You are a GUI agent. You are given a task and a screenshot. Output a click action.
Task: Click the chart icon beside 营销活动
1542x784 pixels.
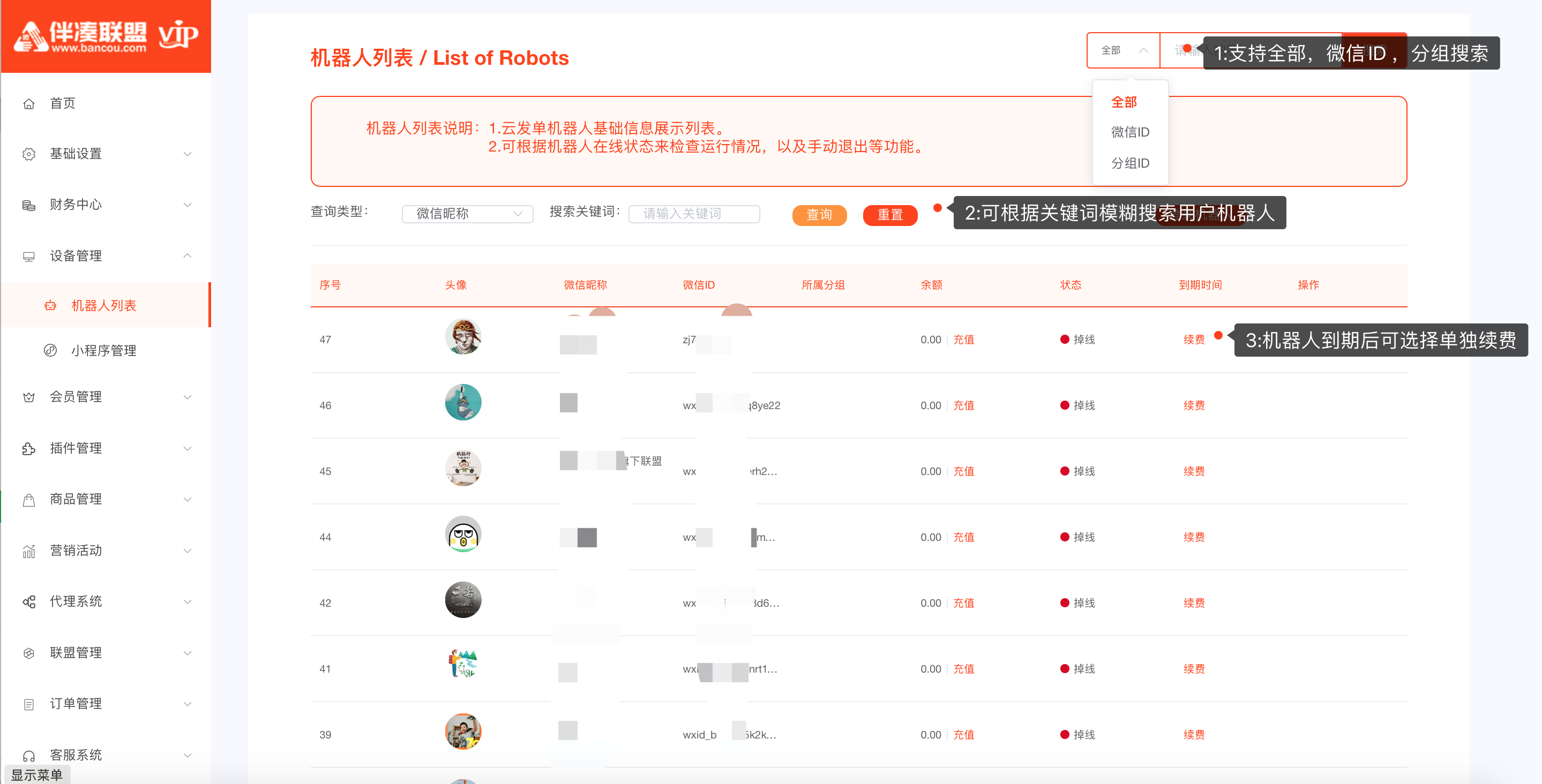point(29,551)
